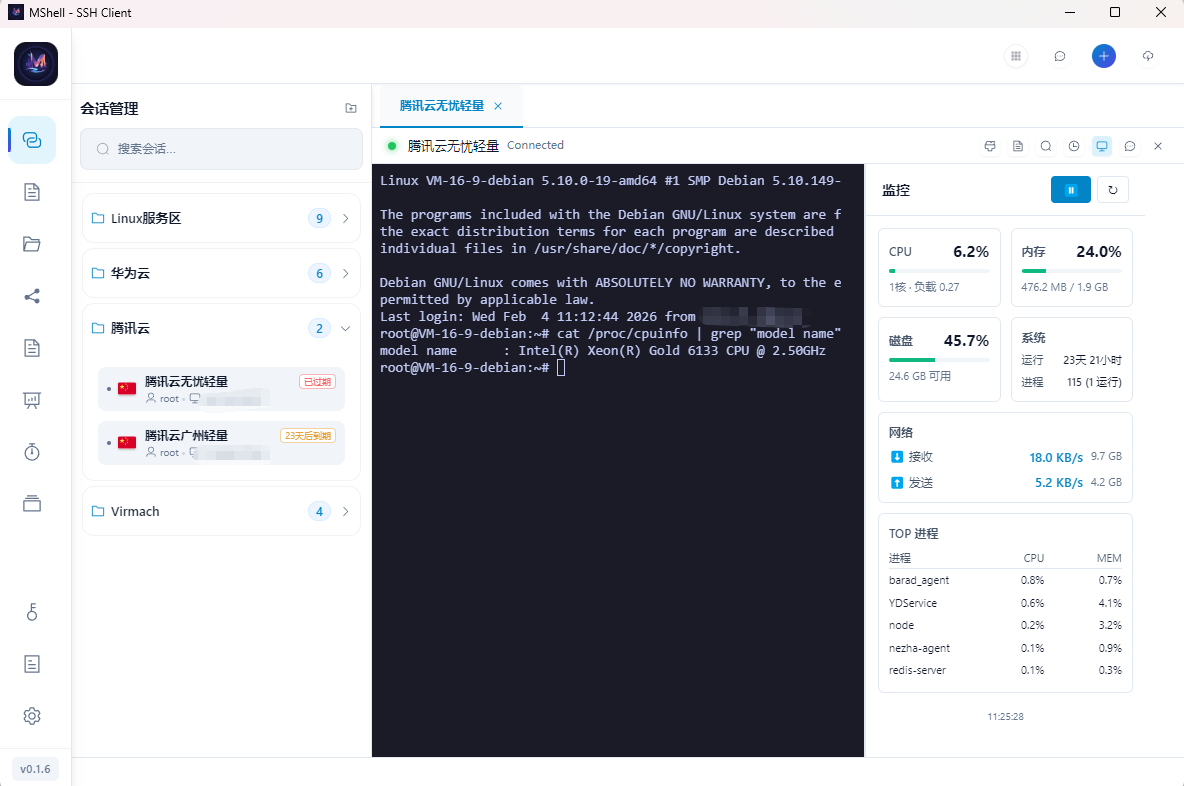Click the history clock icon in terminal toolbar

tap(1074, 146)
